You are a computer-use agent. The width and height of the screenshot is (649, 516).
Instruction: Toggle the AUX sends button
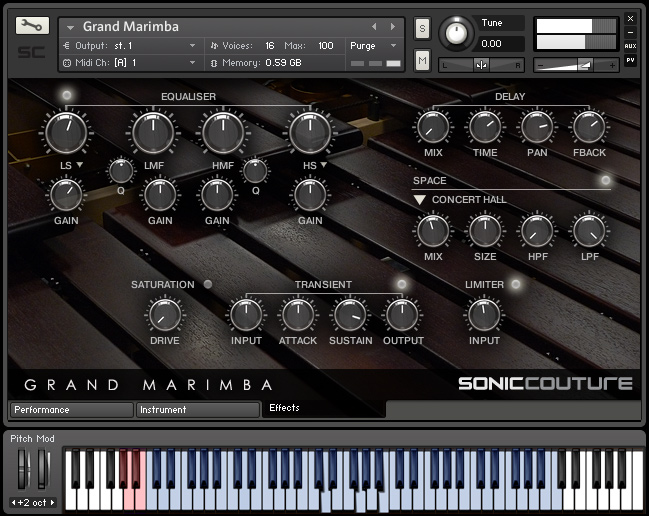(x=630, y=46)
